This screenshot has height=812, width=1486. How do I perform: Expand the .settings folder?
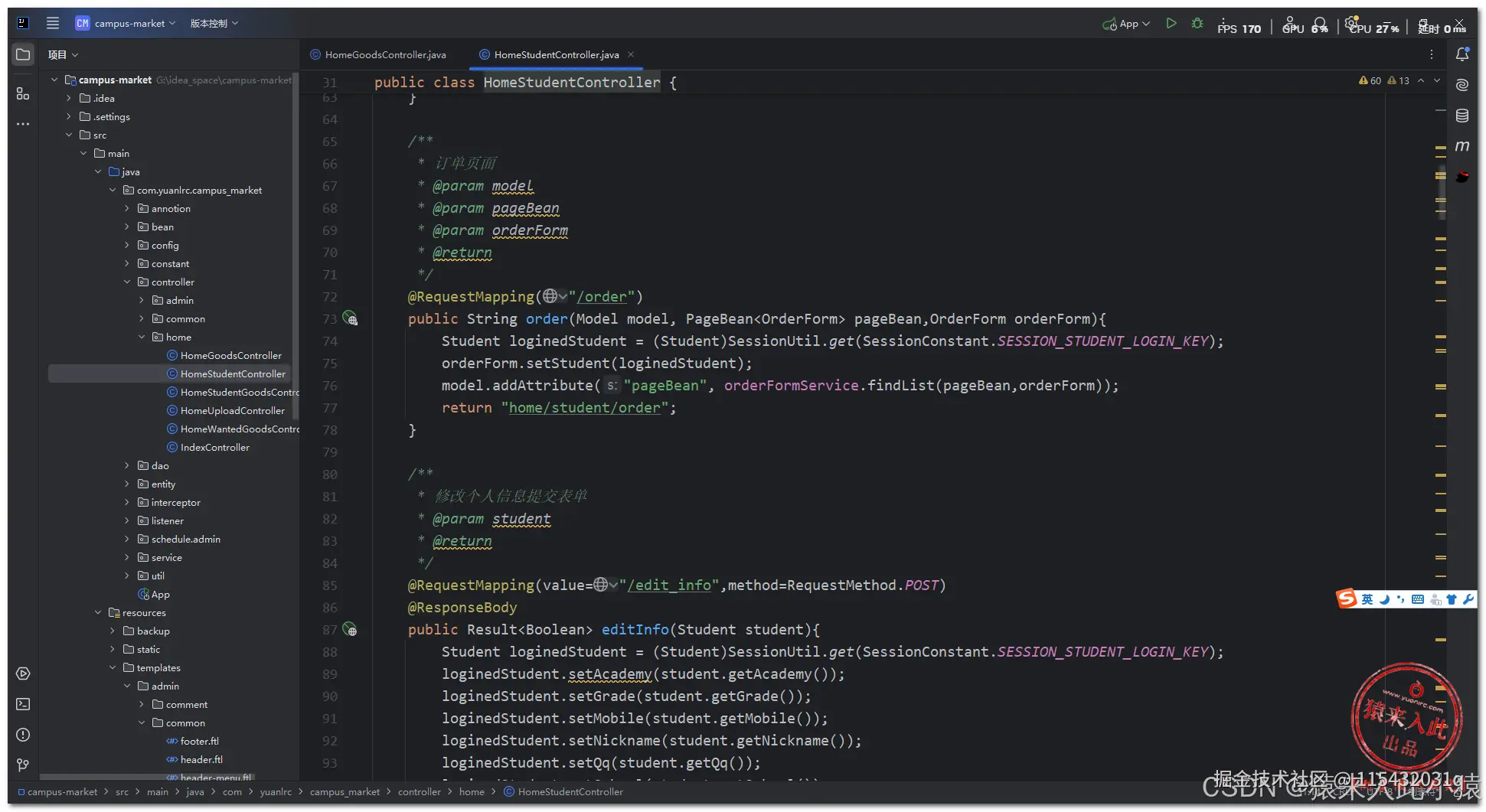click(69, 116)
